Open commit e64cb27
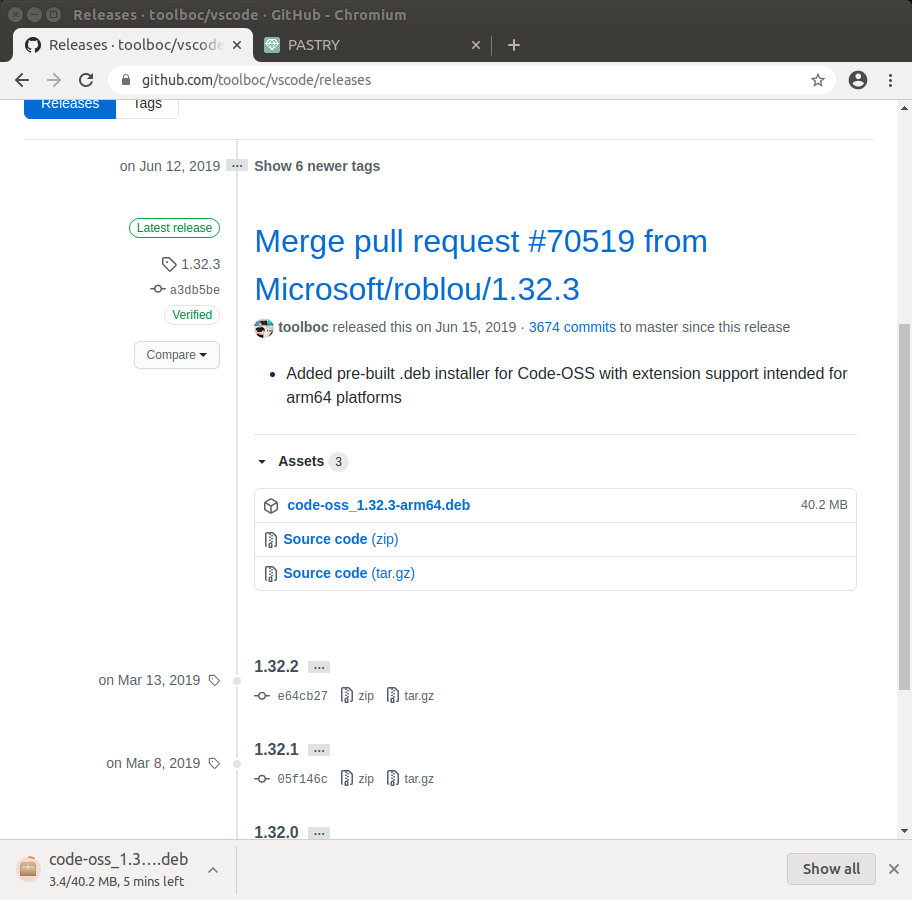The width and height of the screenshot is (912, 900). pos(302,696)
